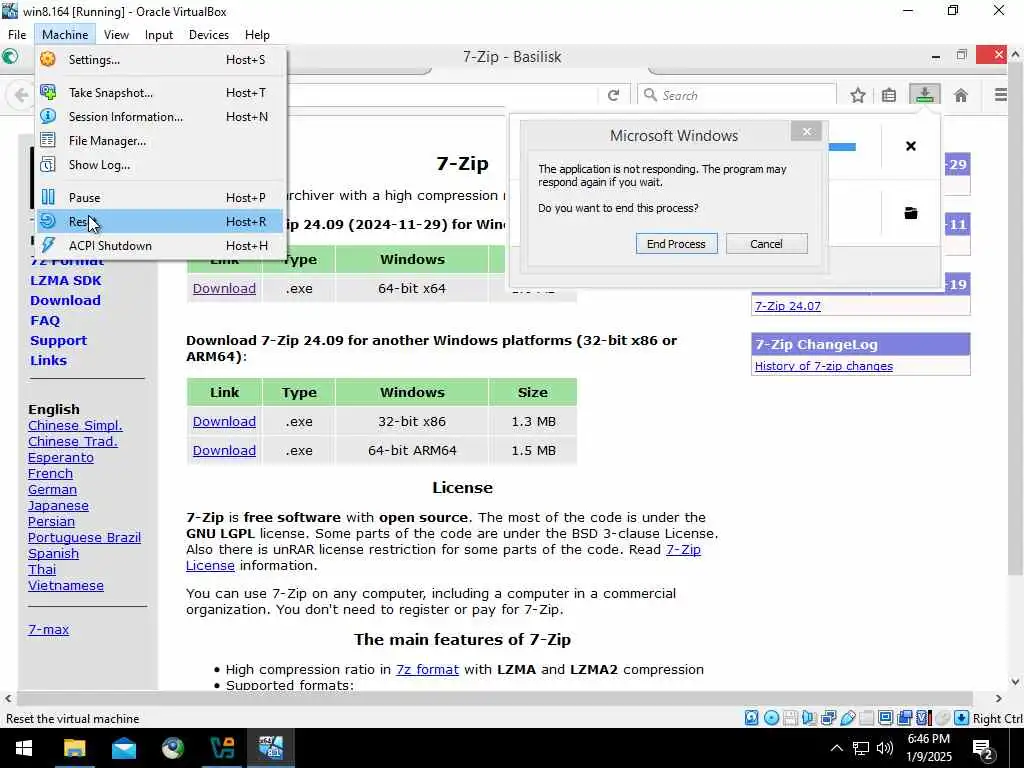Click the display indicator icon in VirtualBox status bar

pos(886,718)
